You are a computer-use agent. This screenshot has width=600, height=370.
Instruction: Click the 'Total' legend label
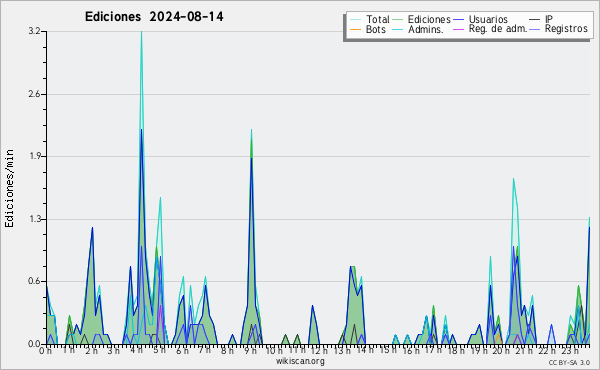pyautogui.click(x=378, y=19)
